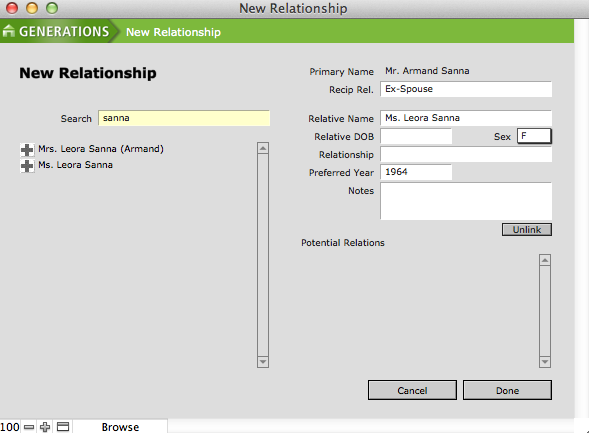Click the Done button
The image size is (589, 433).
[507, 390]
